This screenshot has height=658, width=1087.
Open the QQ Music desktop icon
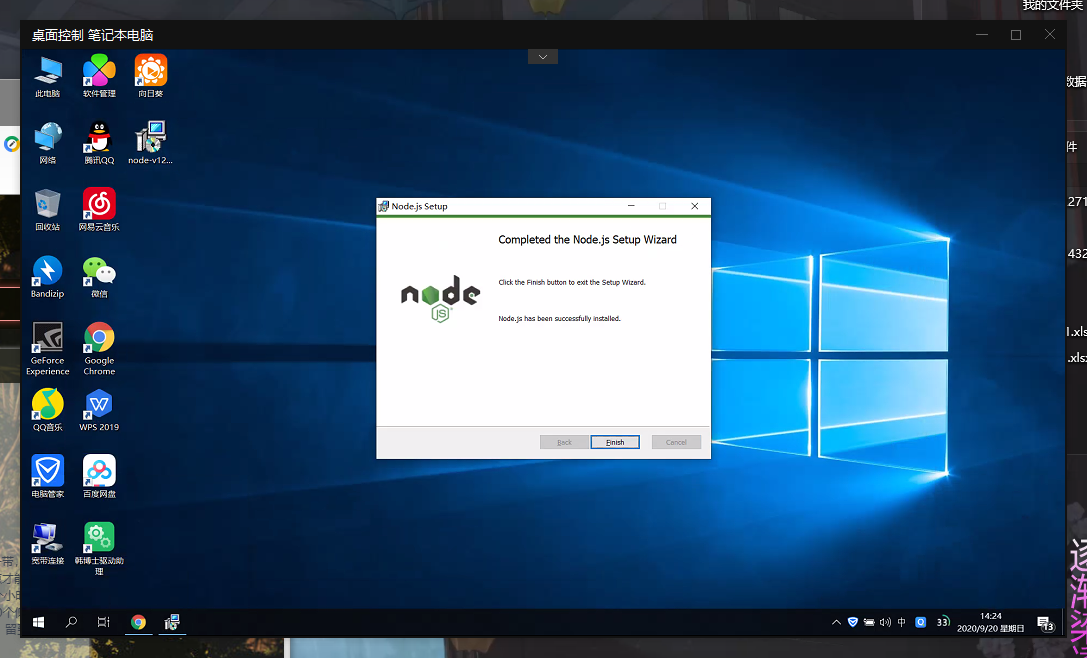47,404
